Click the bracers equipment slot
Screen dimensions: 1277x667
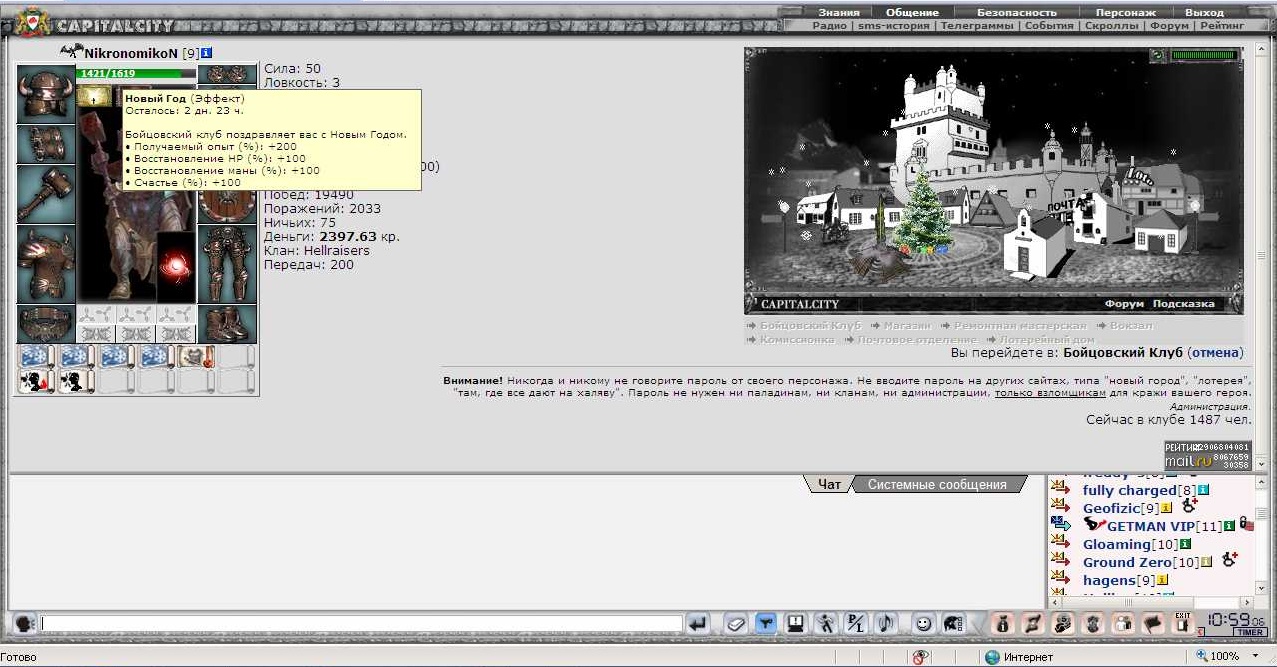46,144
